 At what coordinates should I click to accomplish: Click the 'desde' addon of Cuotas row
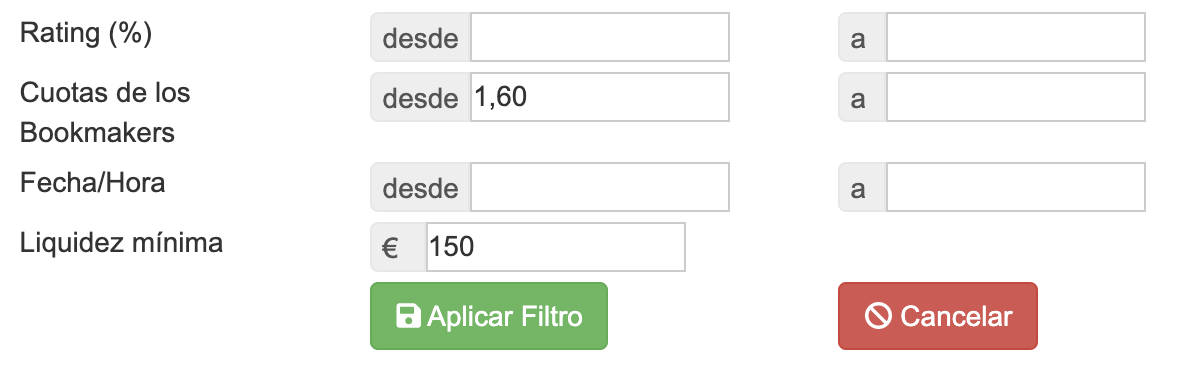pyautogui.click(x=421, y=97)
